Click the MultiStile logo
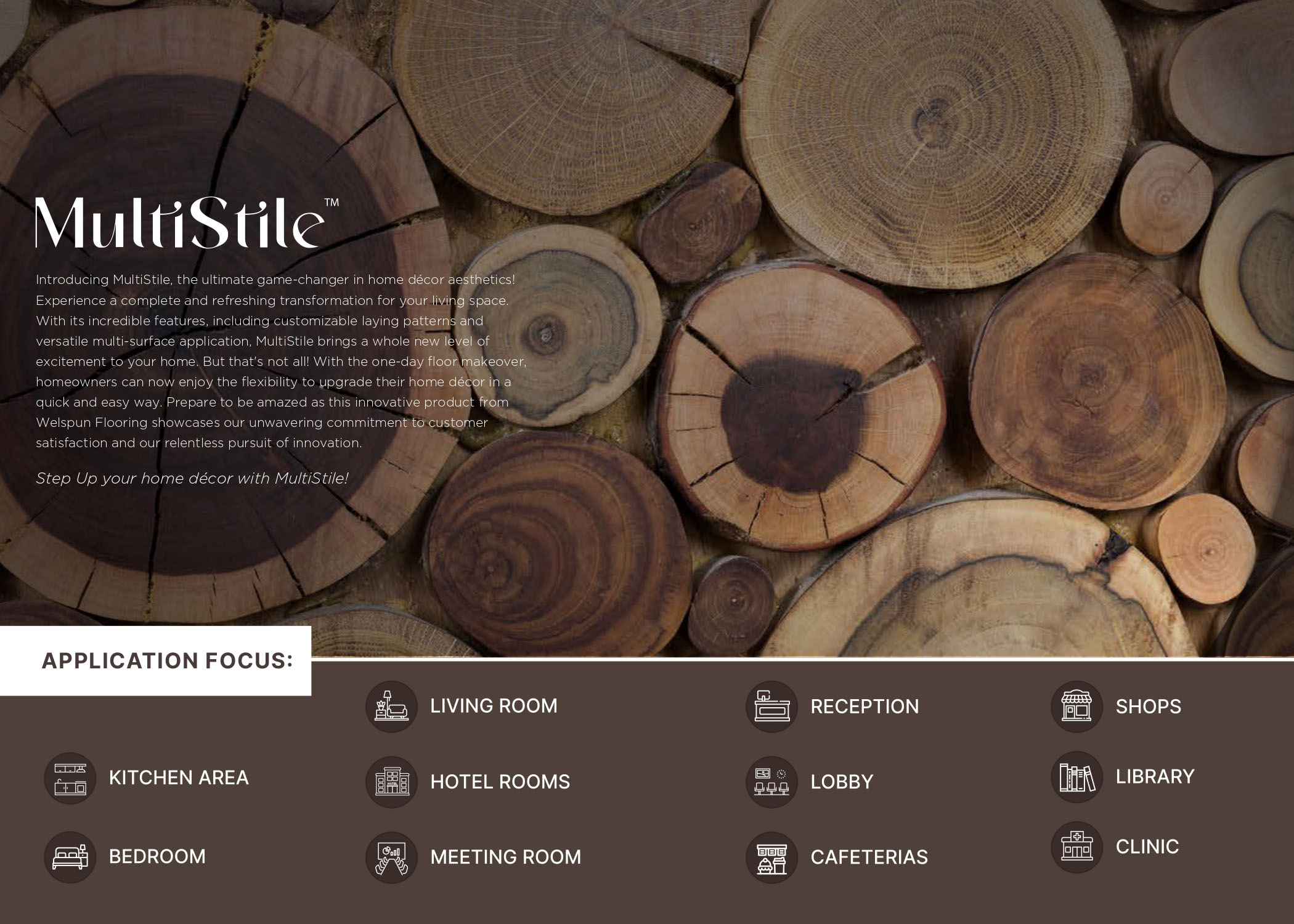Screen dimensions: 1294x924 point(187,222)
